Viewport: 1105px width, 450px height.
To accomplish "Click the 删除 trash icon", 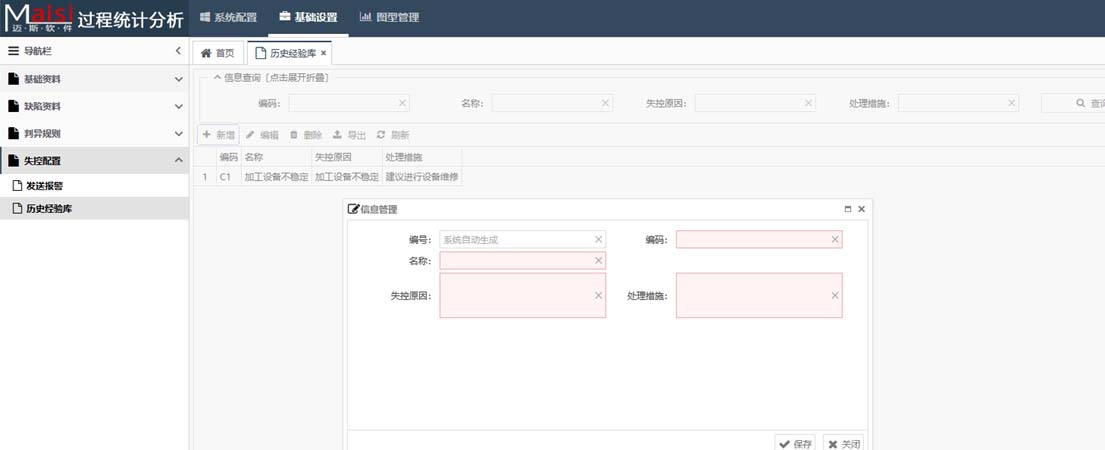I will click(x=294, y=135).
